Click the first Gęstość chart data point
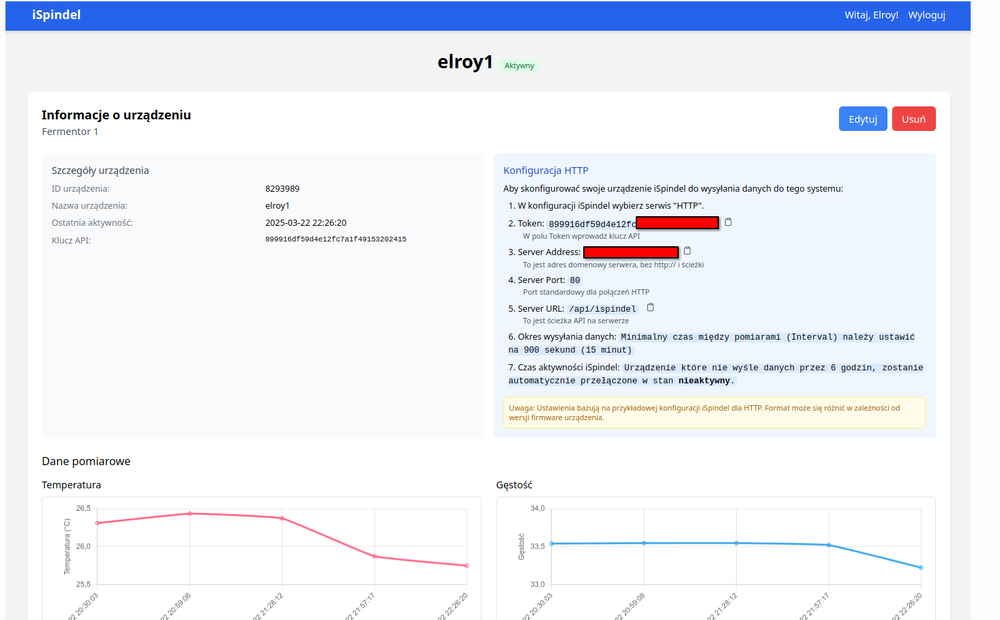Image resolution: width=1000 pixels, height=620 pixels. click(552, 543)
